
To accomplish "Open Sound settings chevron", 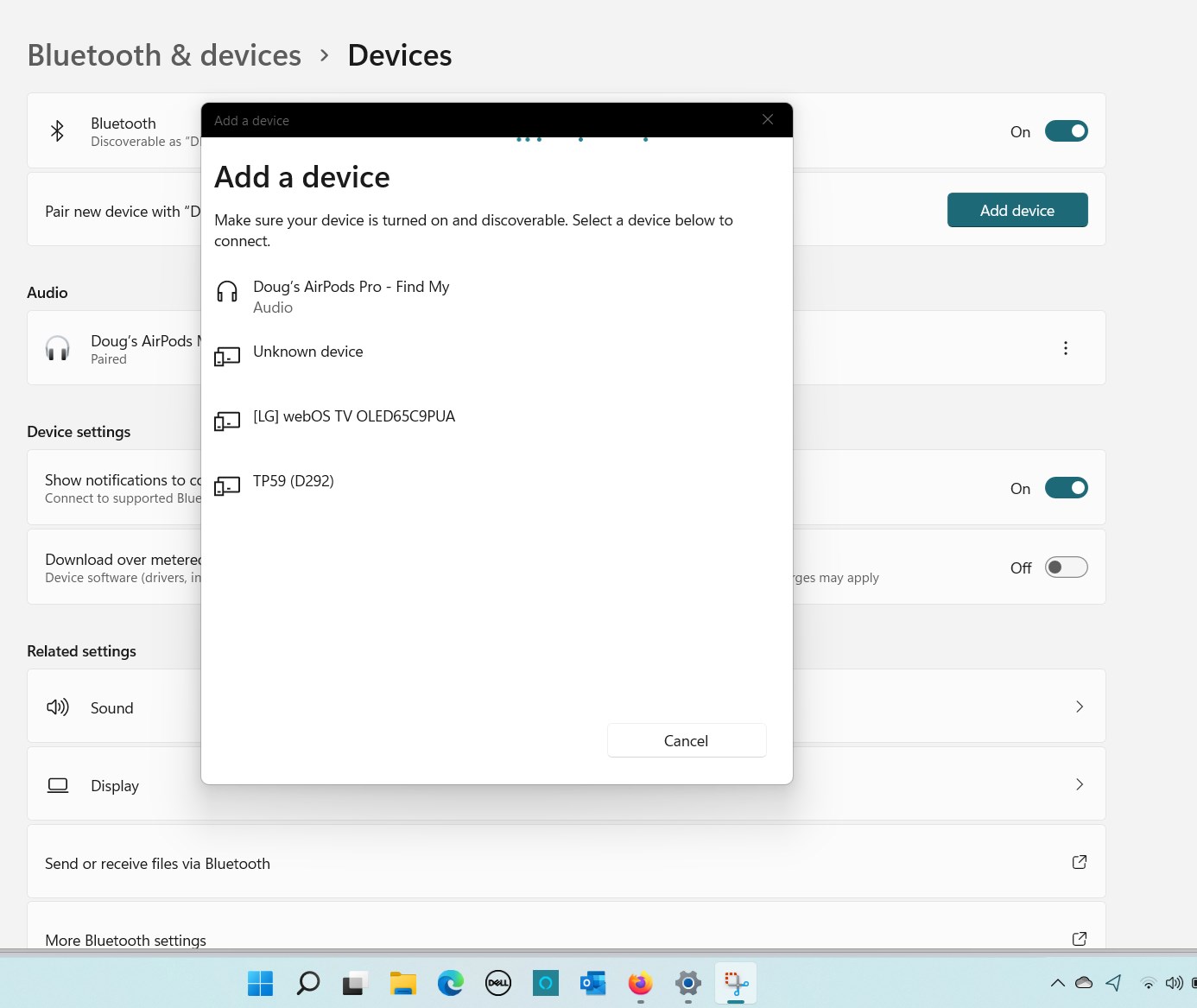I will point(1080,707).
